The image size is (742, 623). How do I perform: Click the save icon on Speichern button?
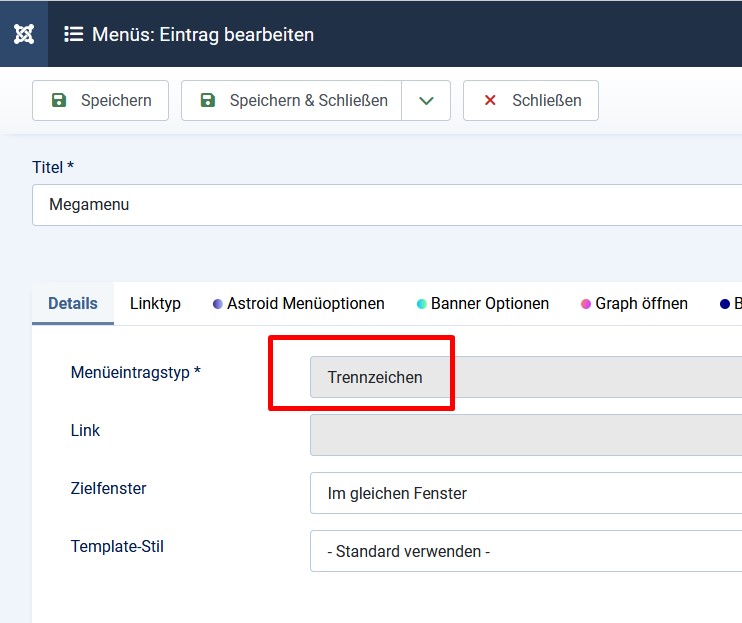pyautogui.click(x=59, y=100)
